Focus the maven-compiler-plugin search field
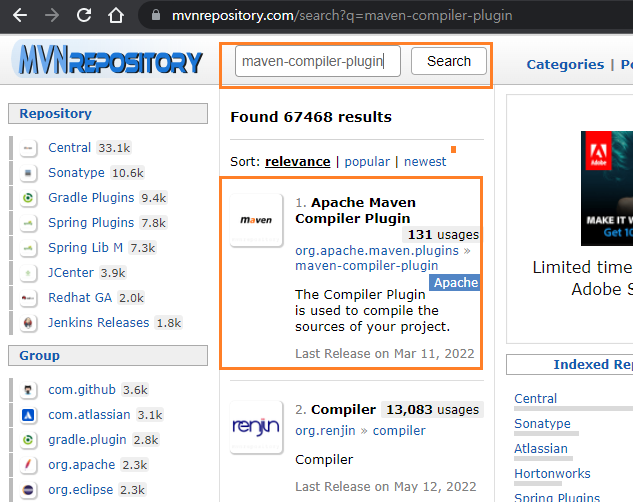The width and height of the screenshot is (633, 502). click(x=318, y=61)
